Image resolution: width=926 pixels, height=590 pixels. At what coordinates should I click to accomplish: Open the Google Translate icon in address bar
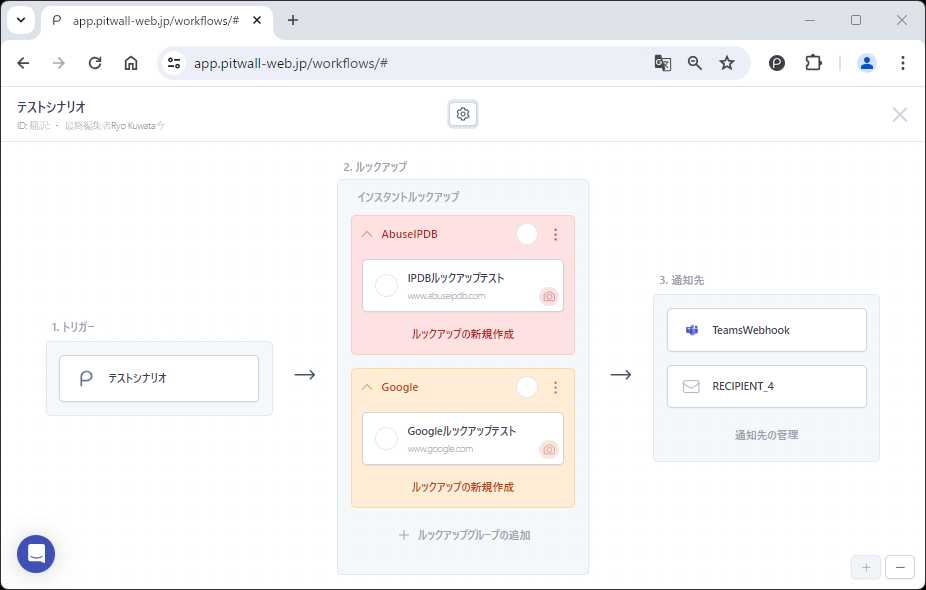[662, 63]
